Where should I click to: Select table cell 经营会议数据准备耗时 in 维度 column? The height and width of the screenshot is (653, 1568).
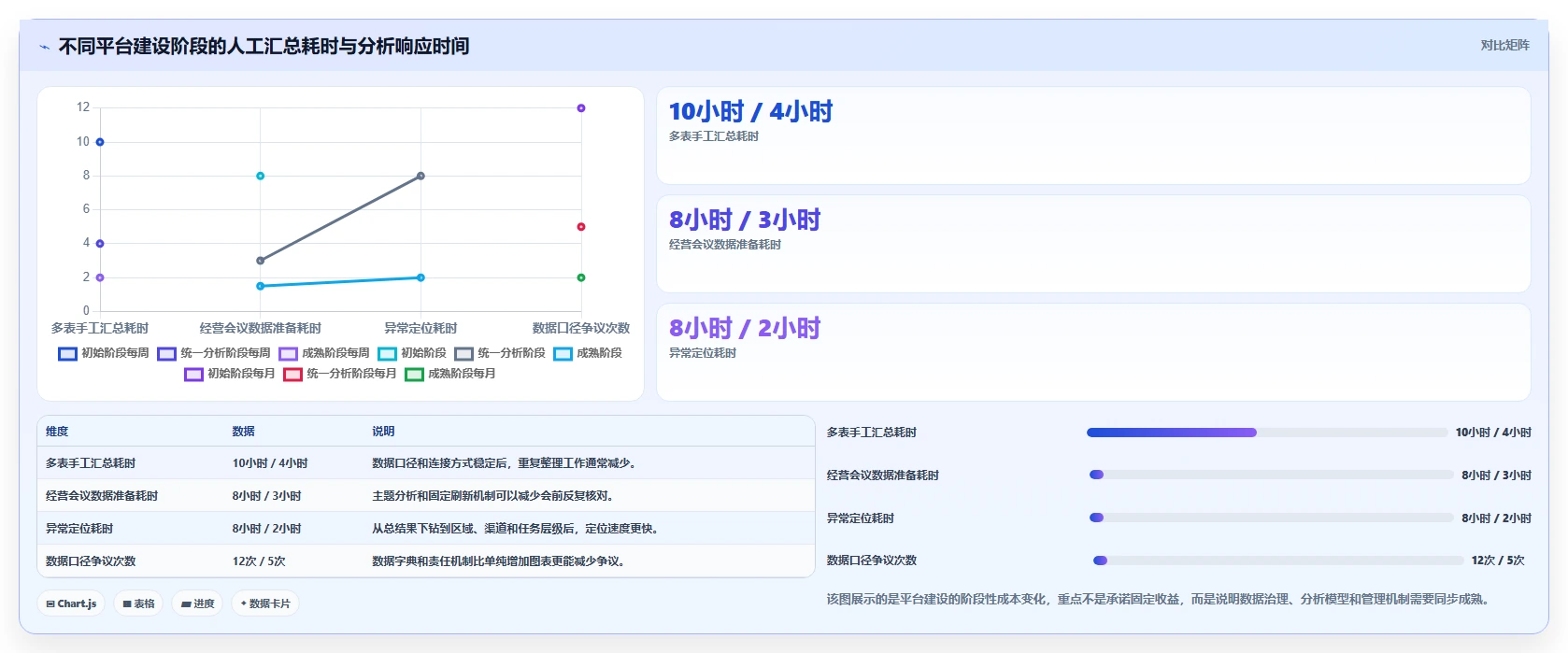click(102, 496)
